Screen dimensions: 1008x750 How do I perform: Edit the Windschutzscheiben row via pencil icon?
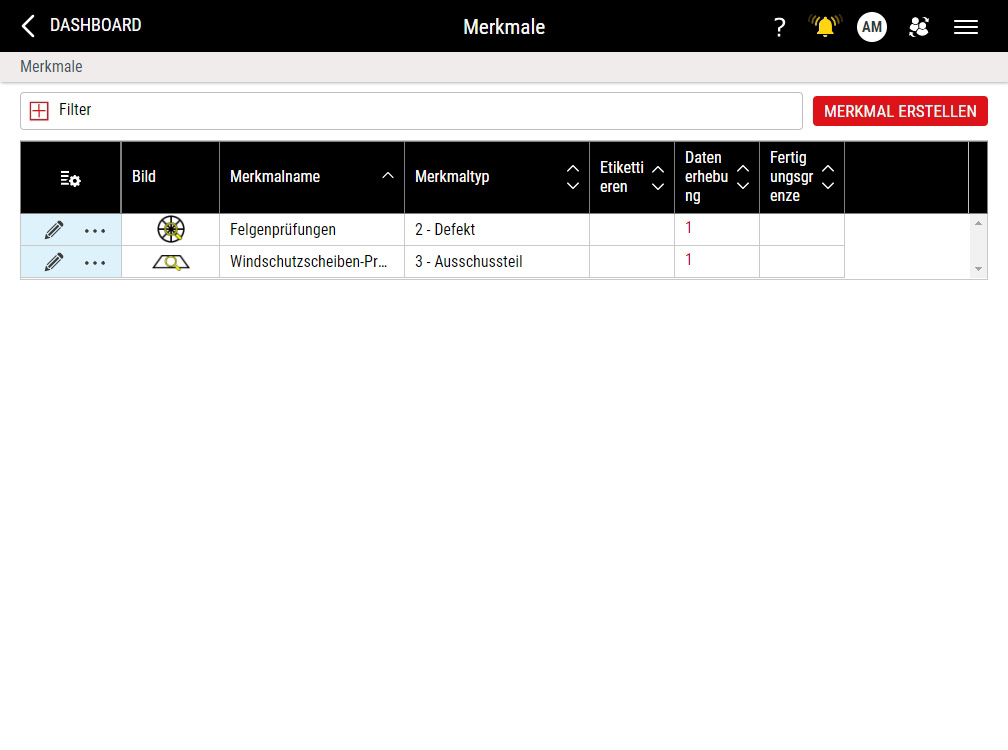point(54,262)
